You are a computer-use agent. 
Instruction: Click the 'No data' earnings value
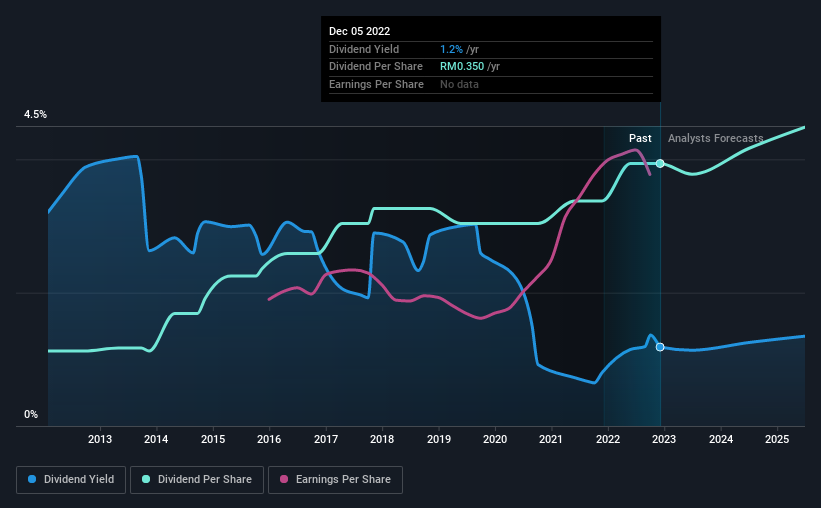(459, 84)
